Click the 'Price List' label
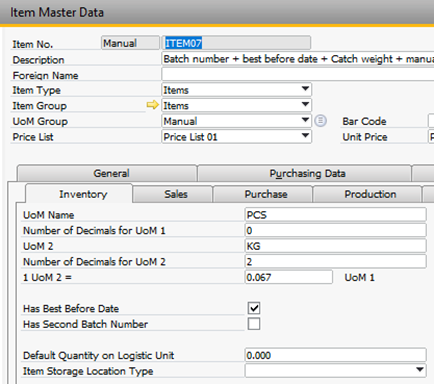 click(33, 137)
